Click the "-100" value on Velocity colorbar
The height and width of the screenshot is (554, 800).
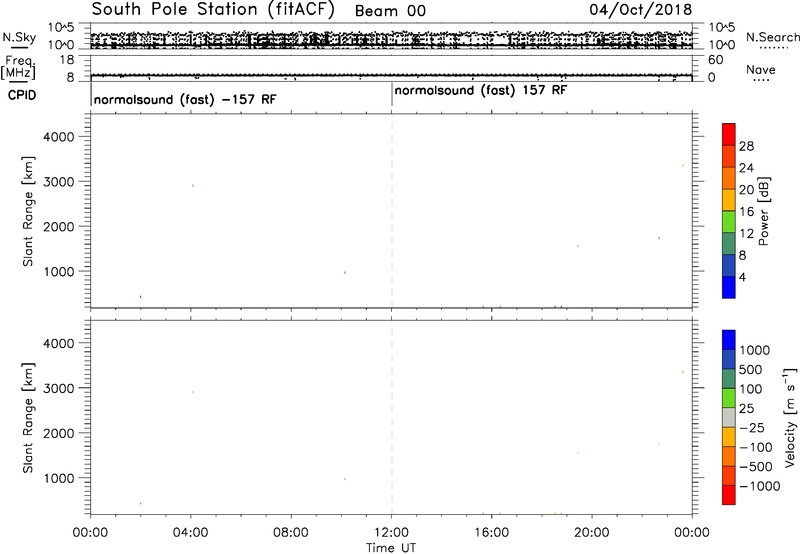(x=756, y=447)
